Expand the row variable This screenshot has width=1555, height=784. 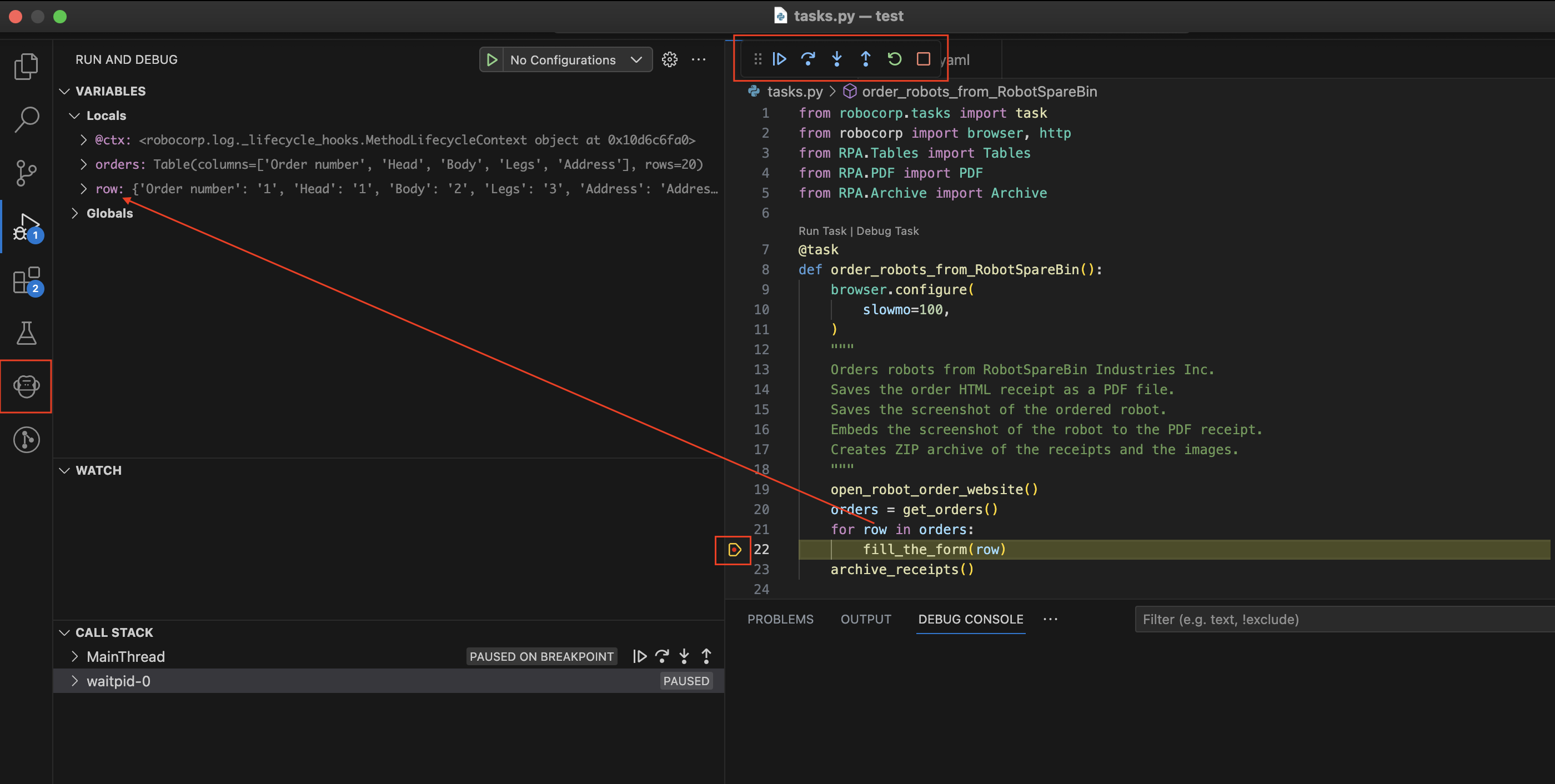(x=84, y=189)
